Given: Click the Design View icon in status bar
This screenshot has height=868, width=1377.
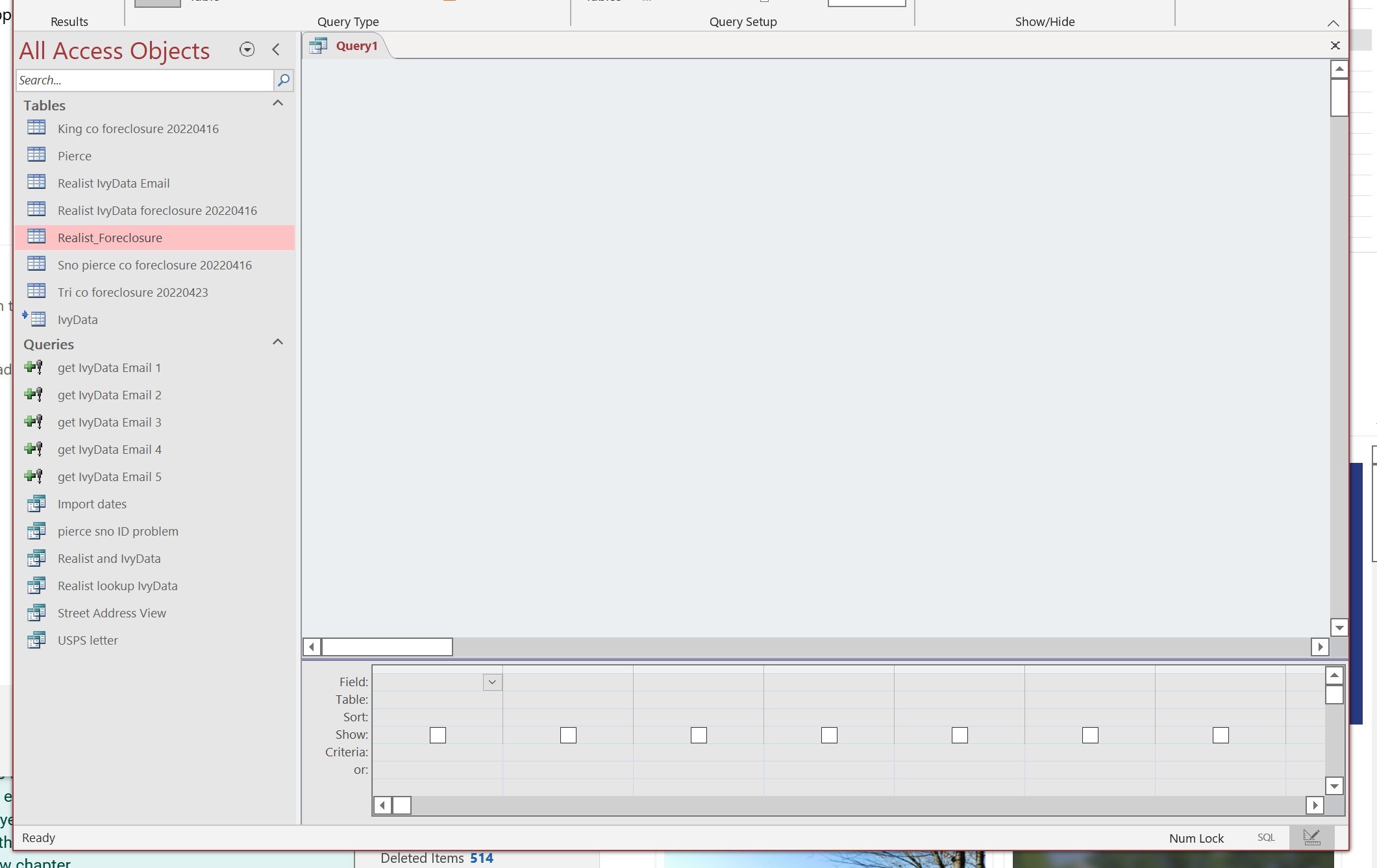Looking at the screenshot, I should pyautogui.click(x=1311, y=837).
